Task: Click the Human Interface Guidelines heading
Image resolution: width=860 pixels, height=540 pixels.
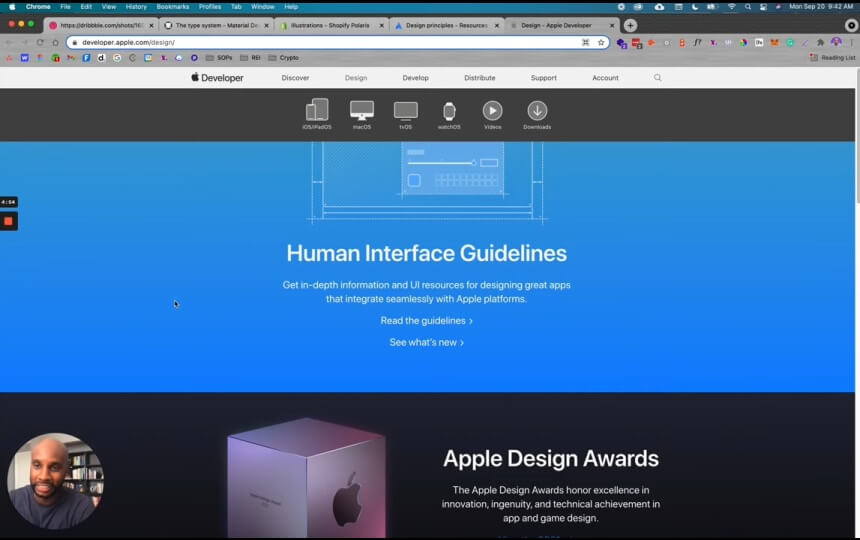Action: point(426,253)
